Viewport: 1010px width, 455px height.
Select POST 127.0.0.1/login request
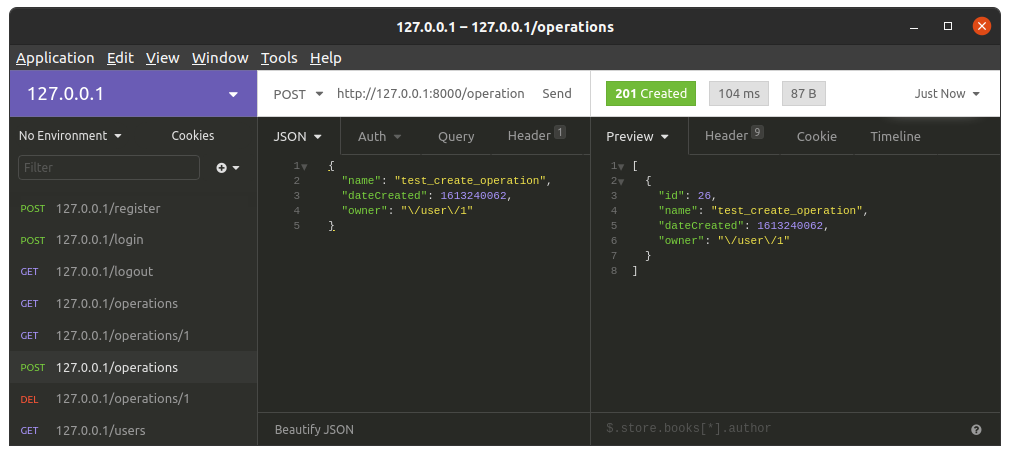coord(133,240)
